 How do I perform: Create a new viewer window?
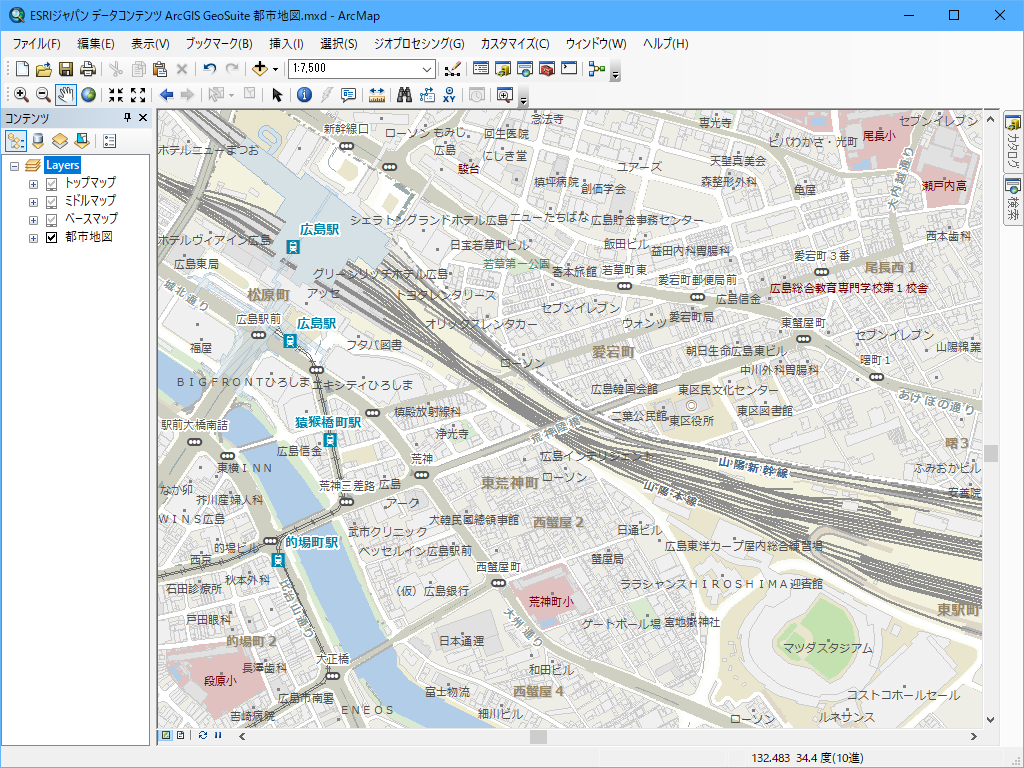504,95
